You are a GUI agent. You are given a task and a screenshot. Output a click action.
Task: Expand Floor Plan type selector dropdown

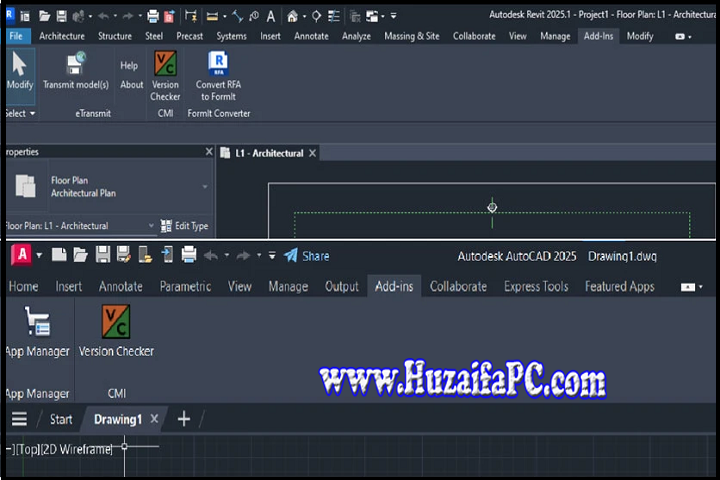[x=205, y=186]
